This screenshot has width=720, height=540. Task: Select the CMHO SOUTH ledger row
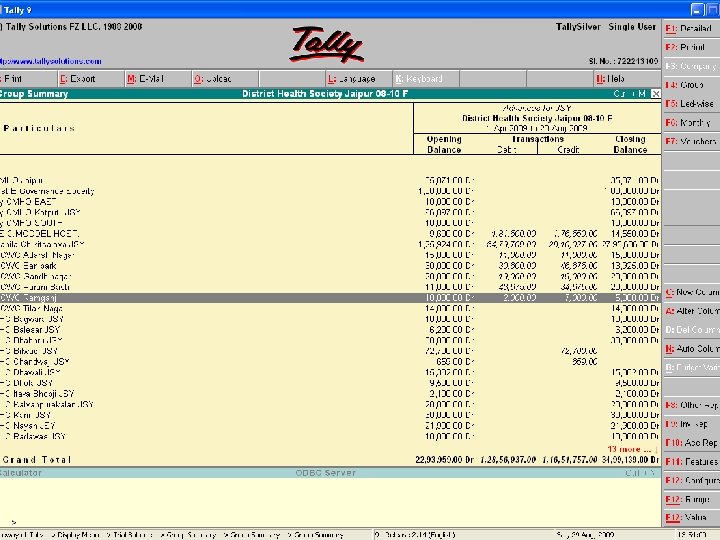pos(330,223)
